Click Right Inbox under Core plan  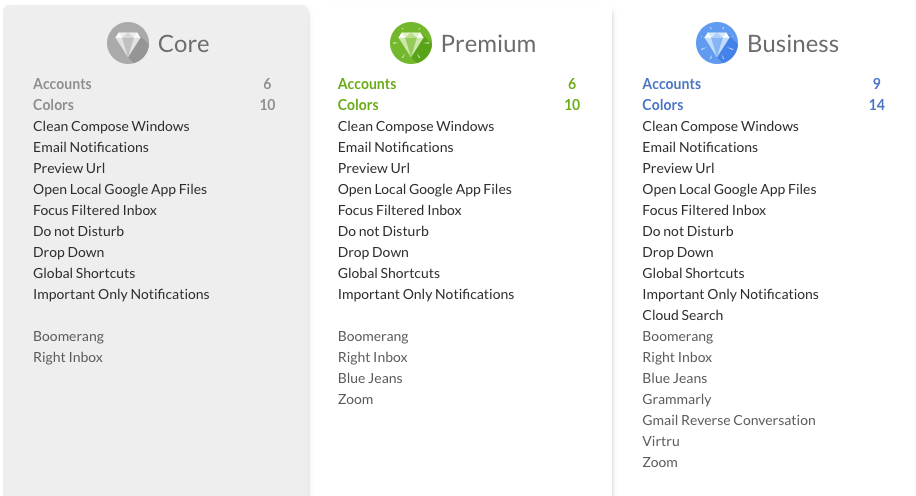point(68,357)
